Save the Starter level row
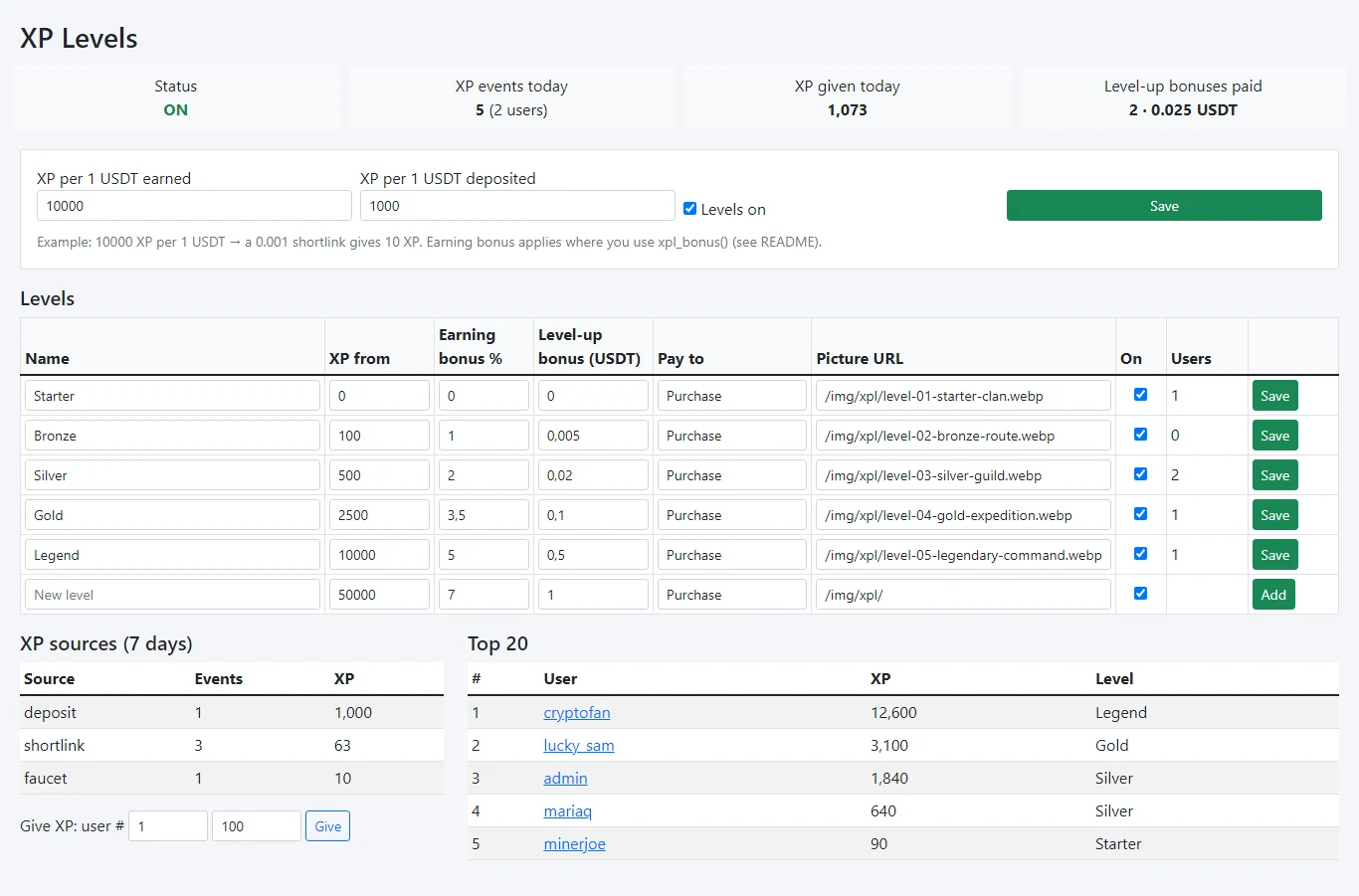This screenshot has width=1359, height=896. pyautogui.click(x=1274, y=396)
